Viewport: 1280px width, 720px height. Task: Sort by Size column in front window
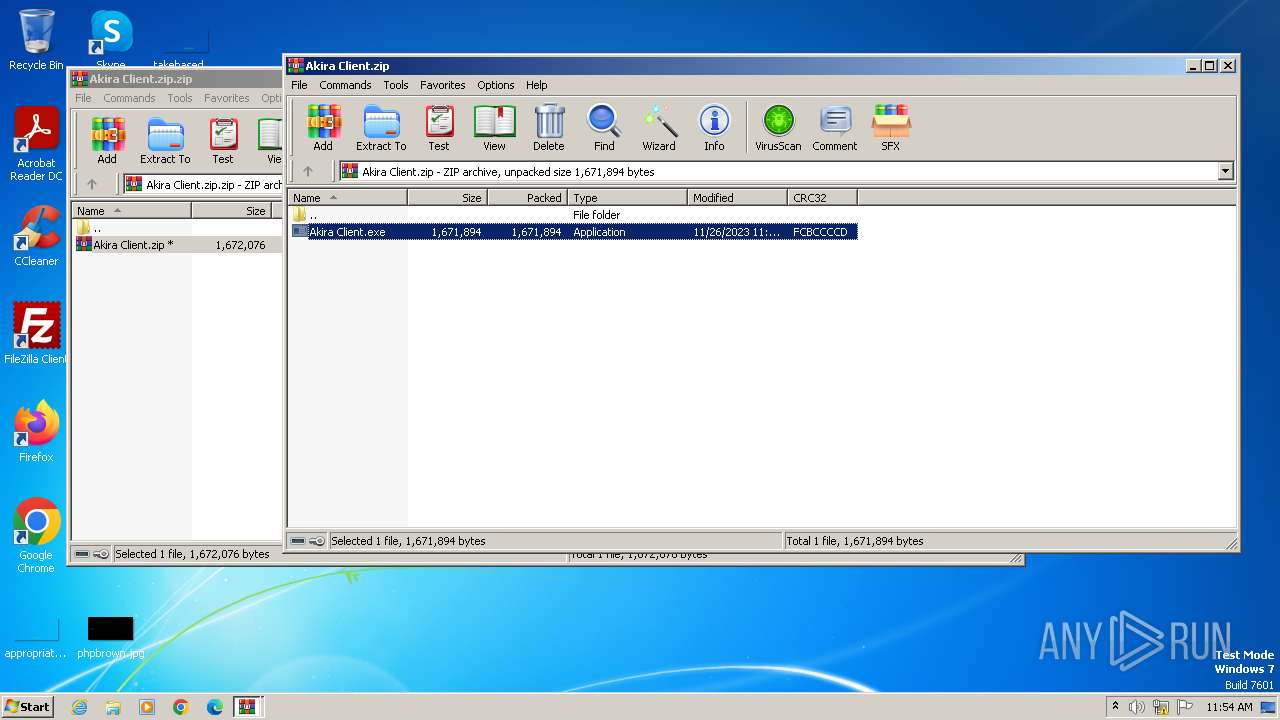447,198
